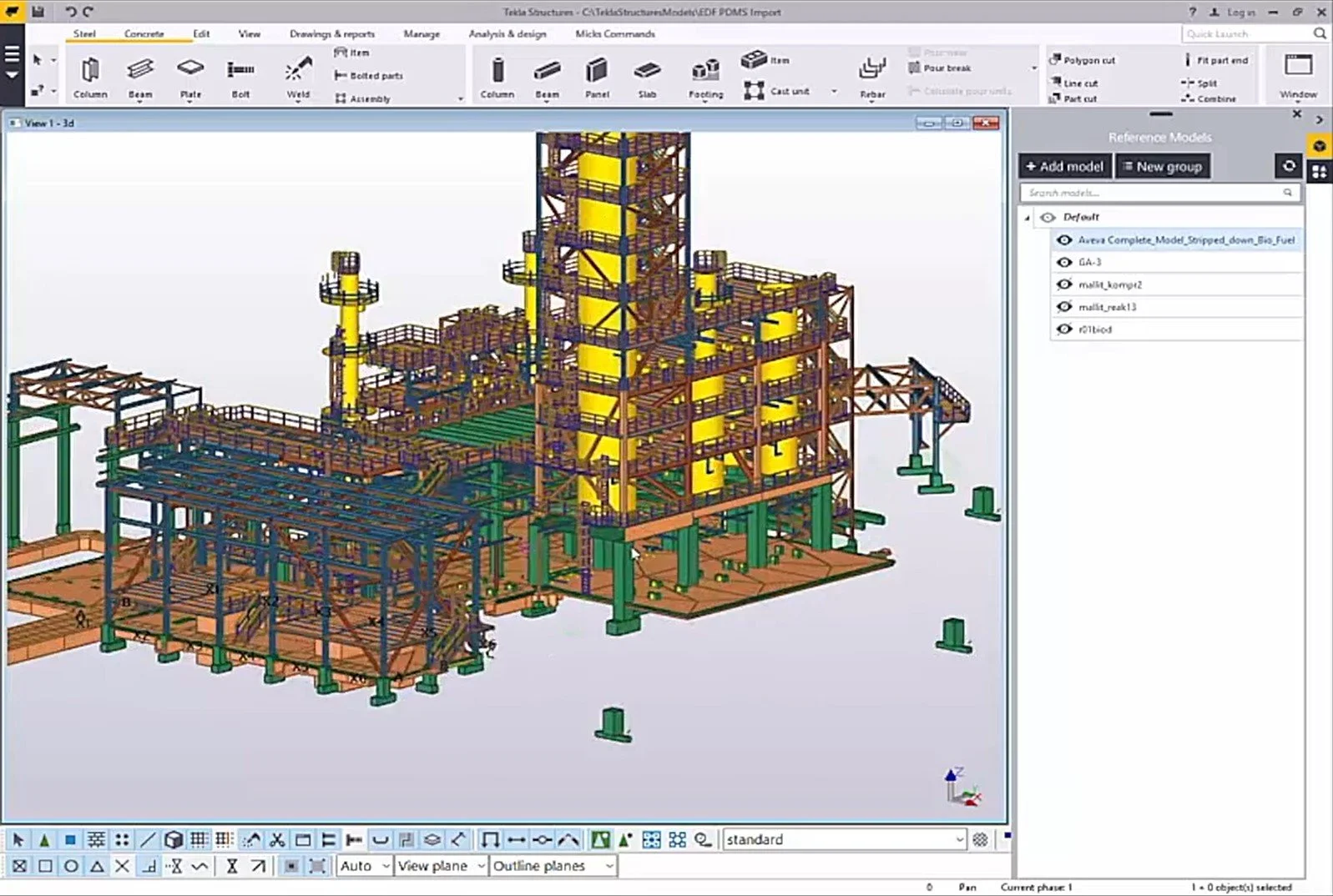The height and width of the screenshot is (896, 1333).
Task: Open the Micks Commands tab
Action: pos(615,34)
